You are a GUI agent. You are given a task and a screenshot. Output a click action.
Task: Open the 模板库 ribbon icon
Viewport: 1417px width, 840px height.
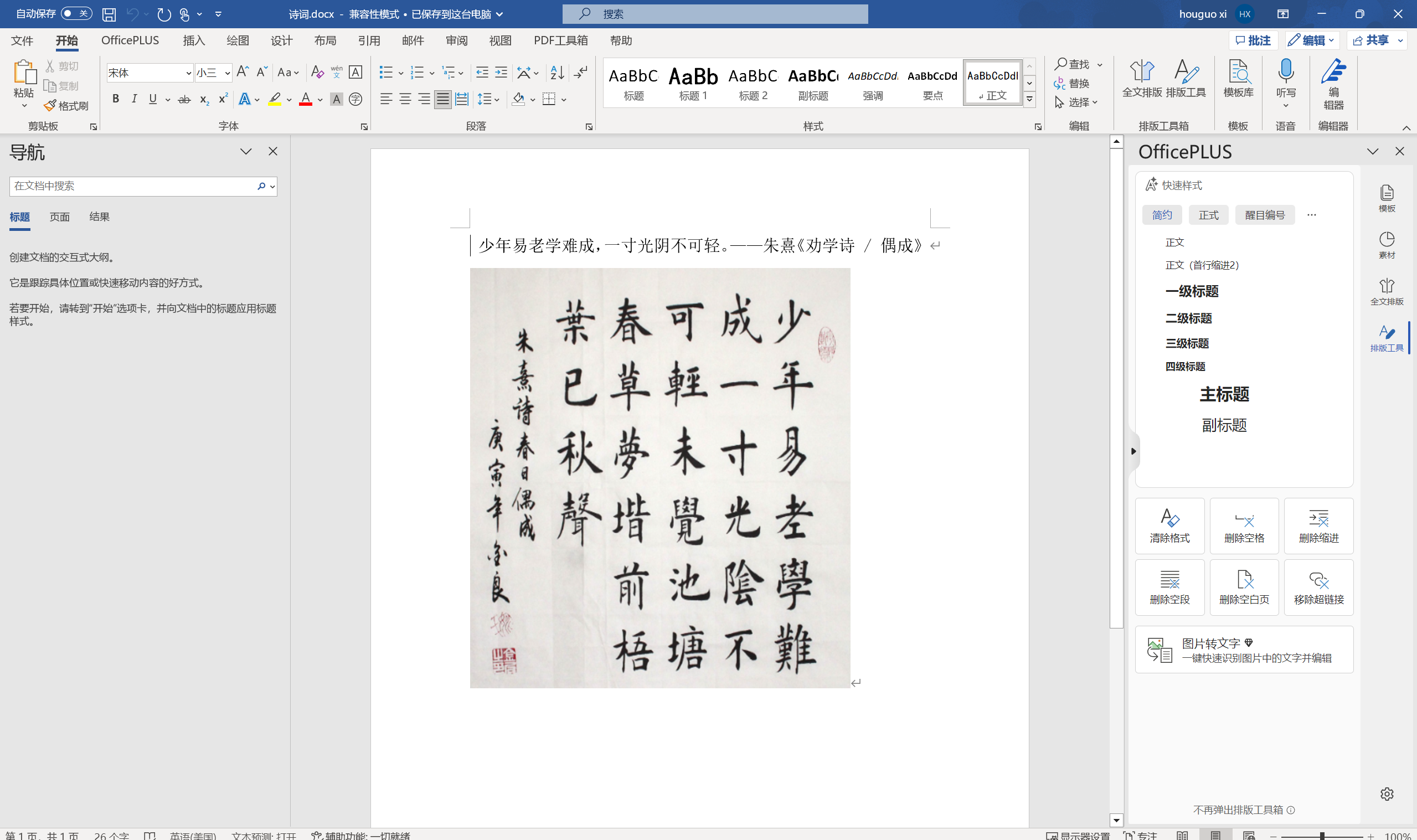pos(1238,79)
